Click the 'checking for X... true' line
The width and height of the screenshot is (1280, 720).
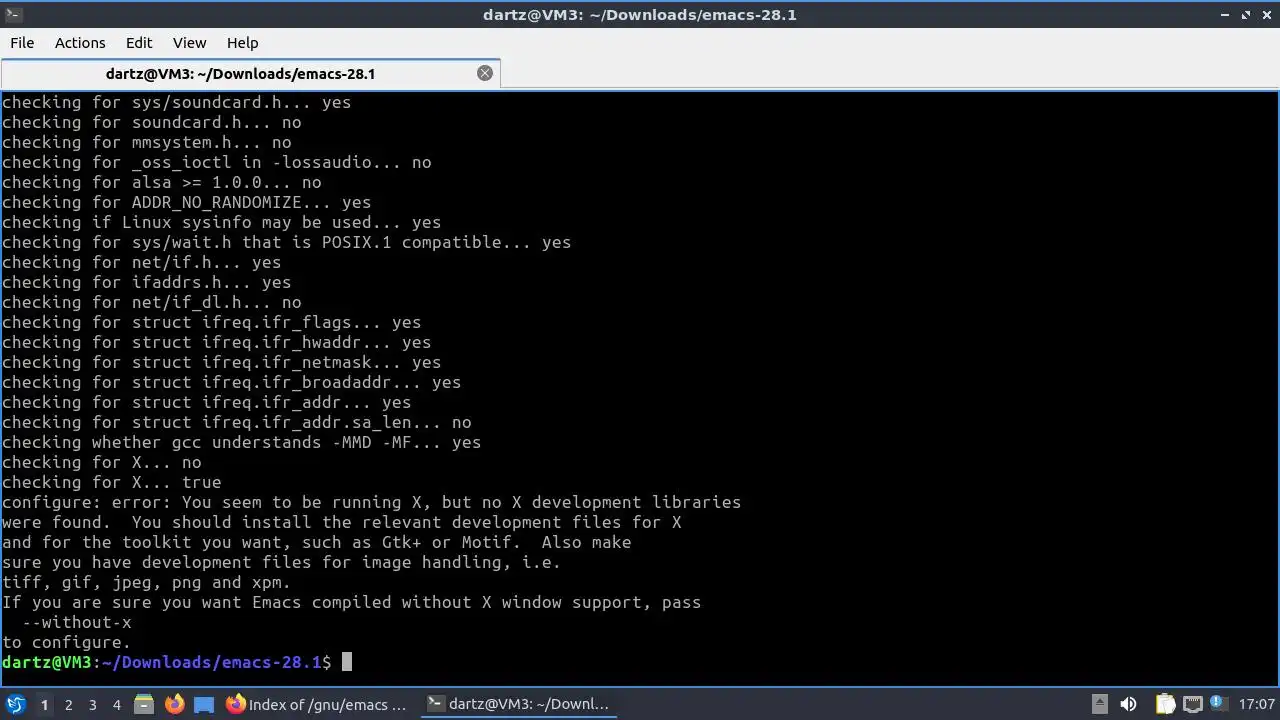tap(111, 482)
